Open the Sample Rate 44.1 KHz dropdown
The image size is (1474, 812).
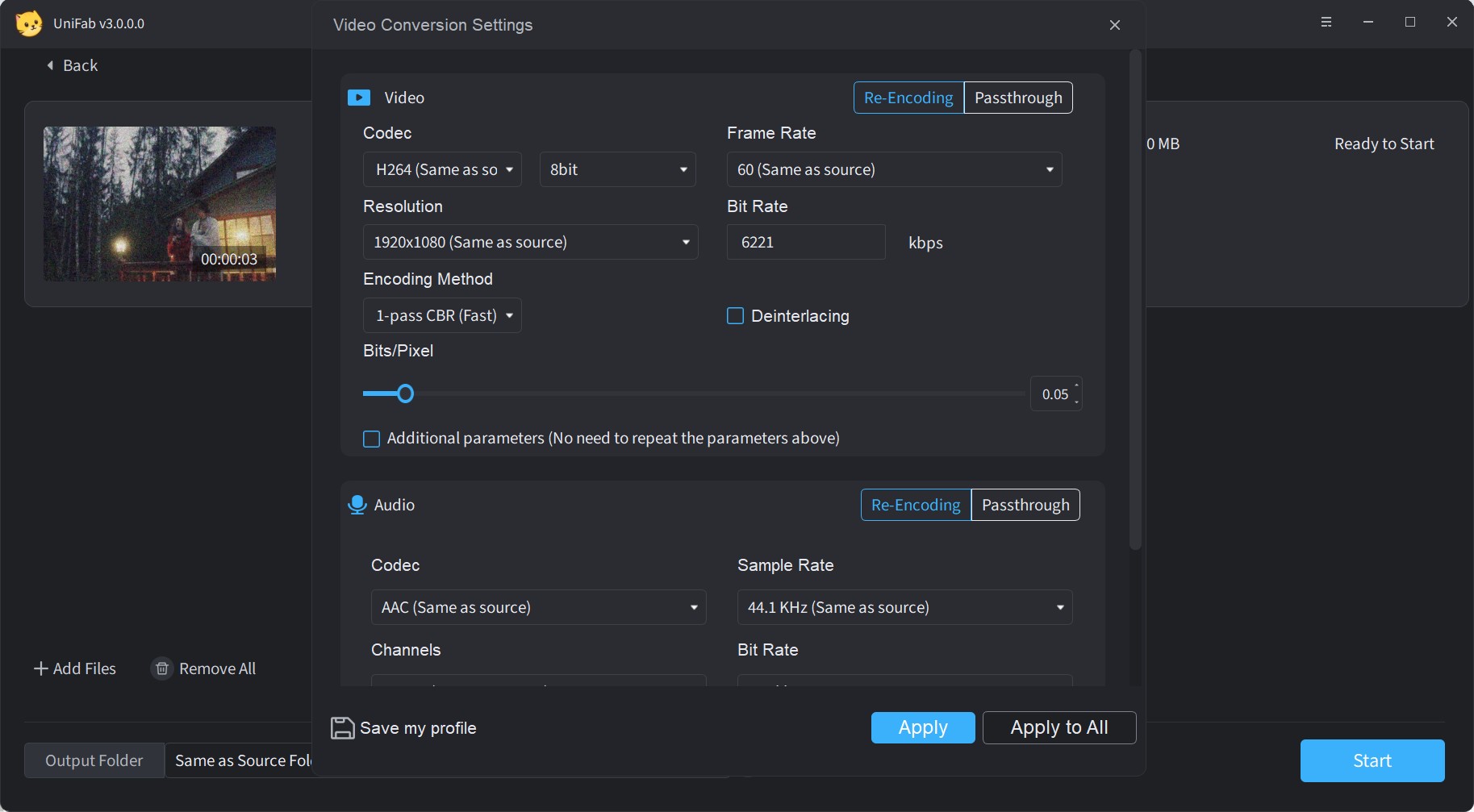point(904,607)
